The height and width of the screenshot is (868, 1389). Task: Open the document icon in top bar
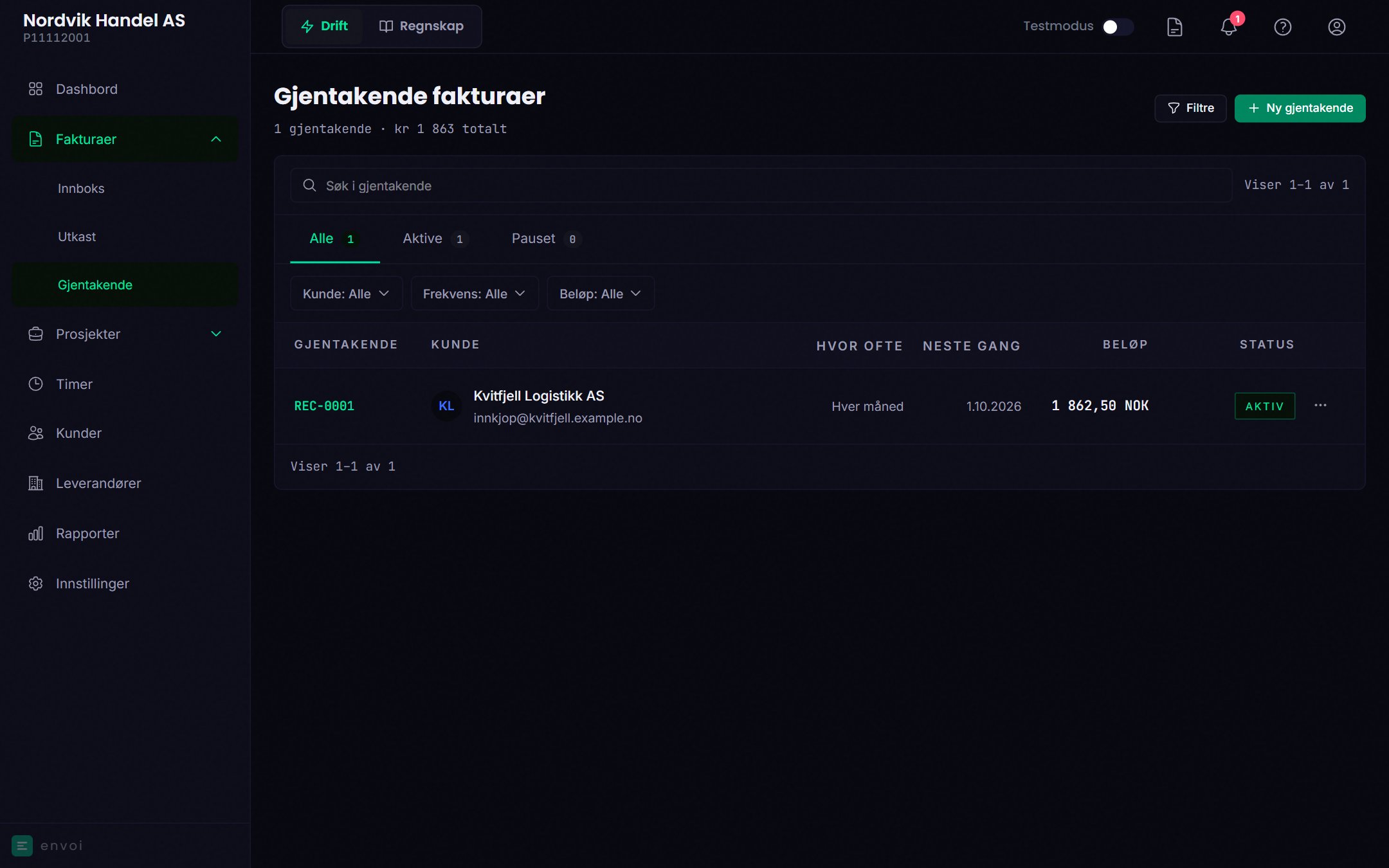1174,26
